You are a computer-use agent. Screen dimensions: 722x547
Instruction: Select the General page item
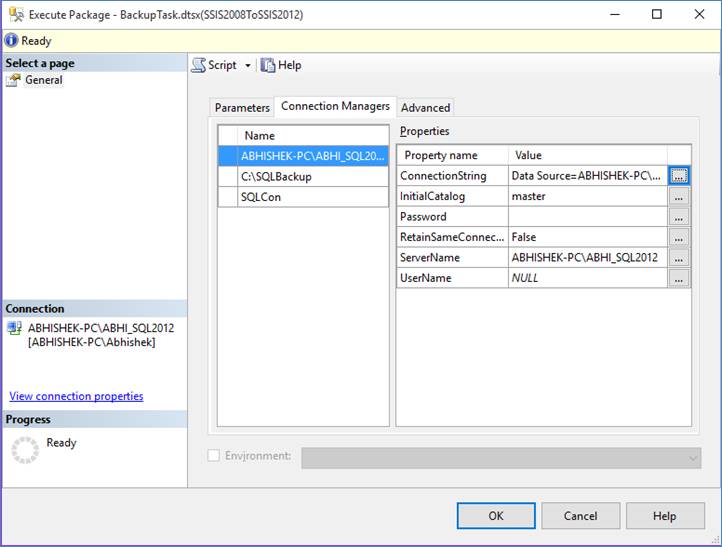pos(43,80)
